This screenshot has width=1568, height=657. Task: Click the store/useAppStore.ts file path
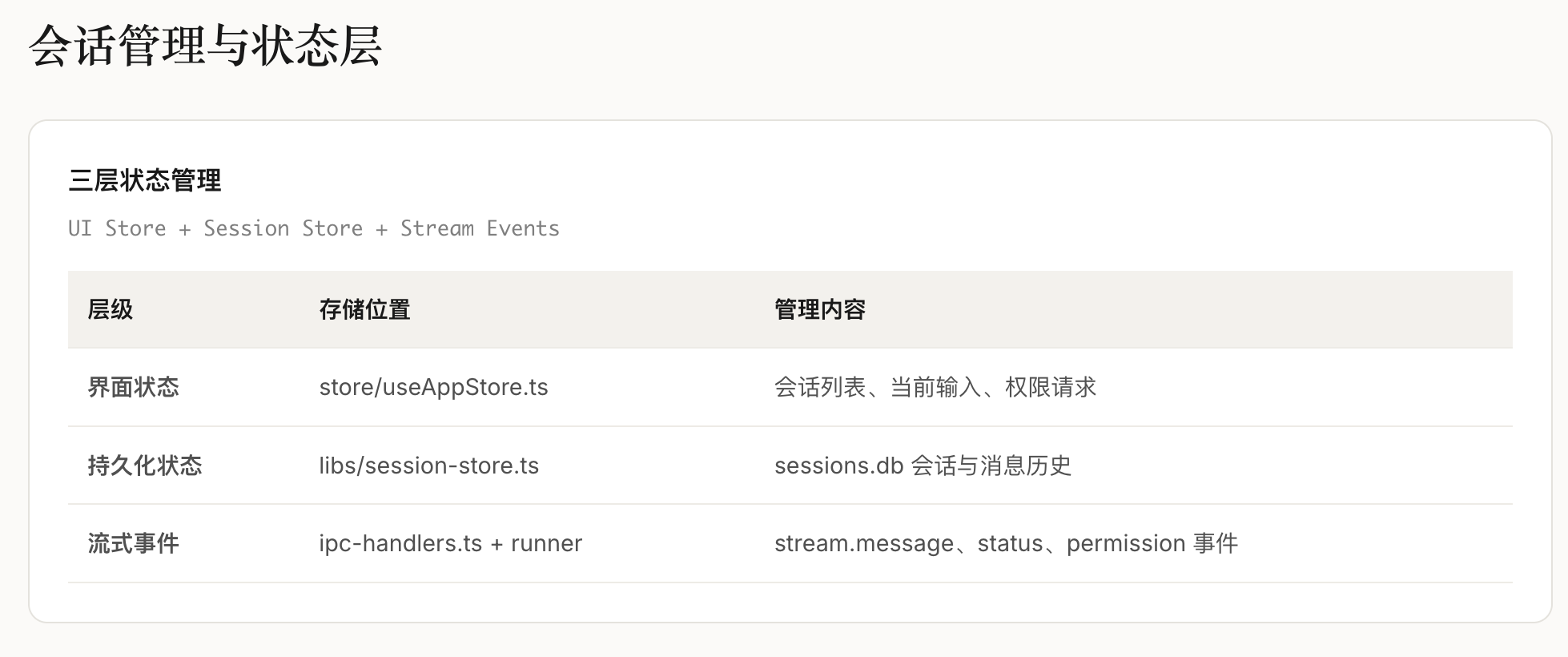433,387
